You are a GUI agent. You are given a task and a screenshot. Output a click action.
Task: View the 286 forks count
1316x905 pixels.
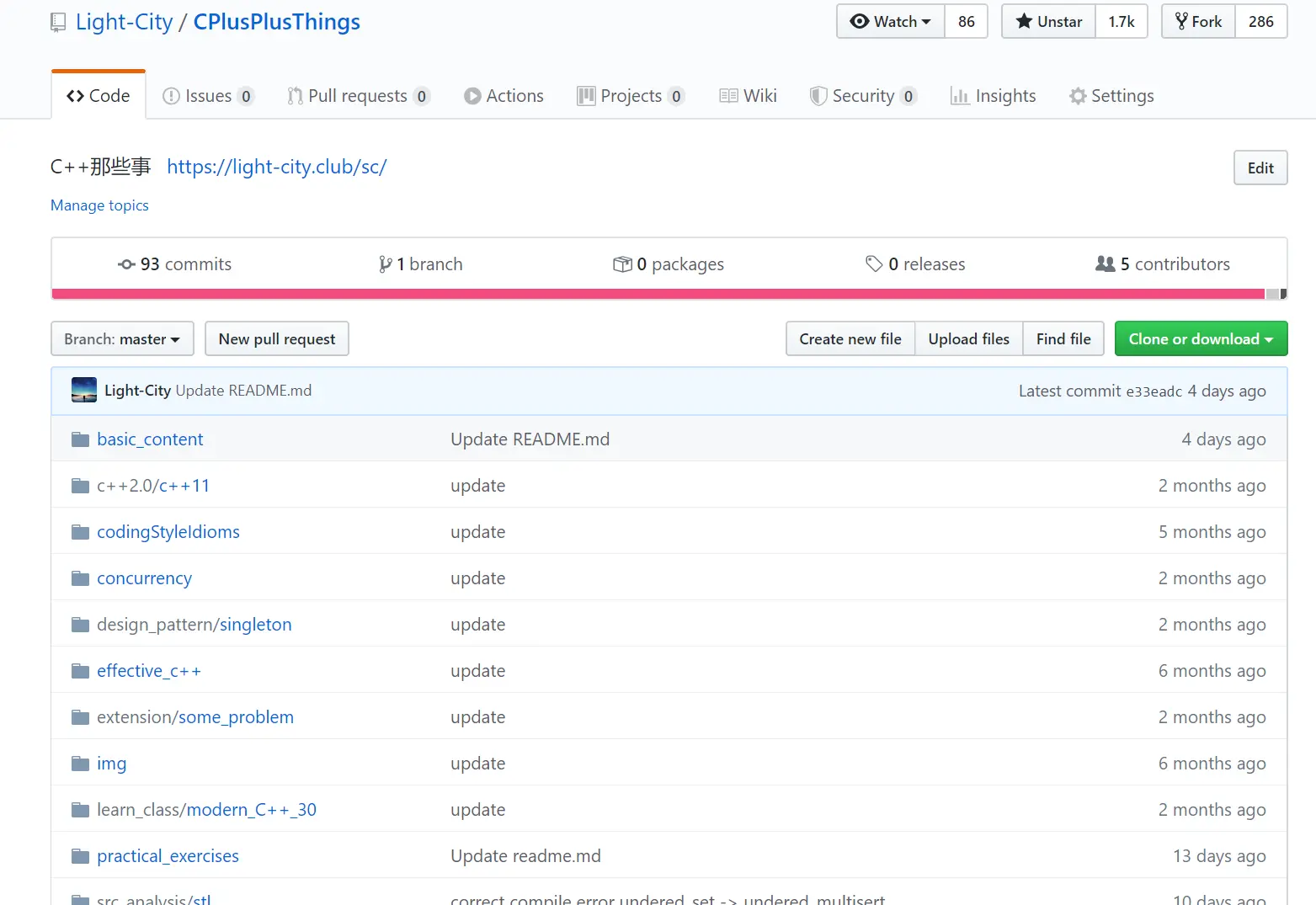[1261, 22]
